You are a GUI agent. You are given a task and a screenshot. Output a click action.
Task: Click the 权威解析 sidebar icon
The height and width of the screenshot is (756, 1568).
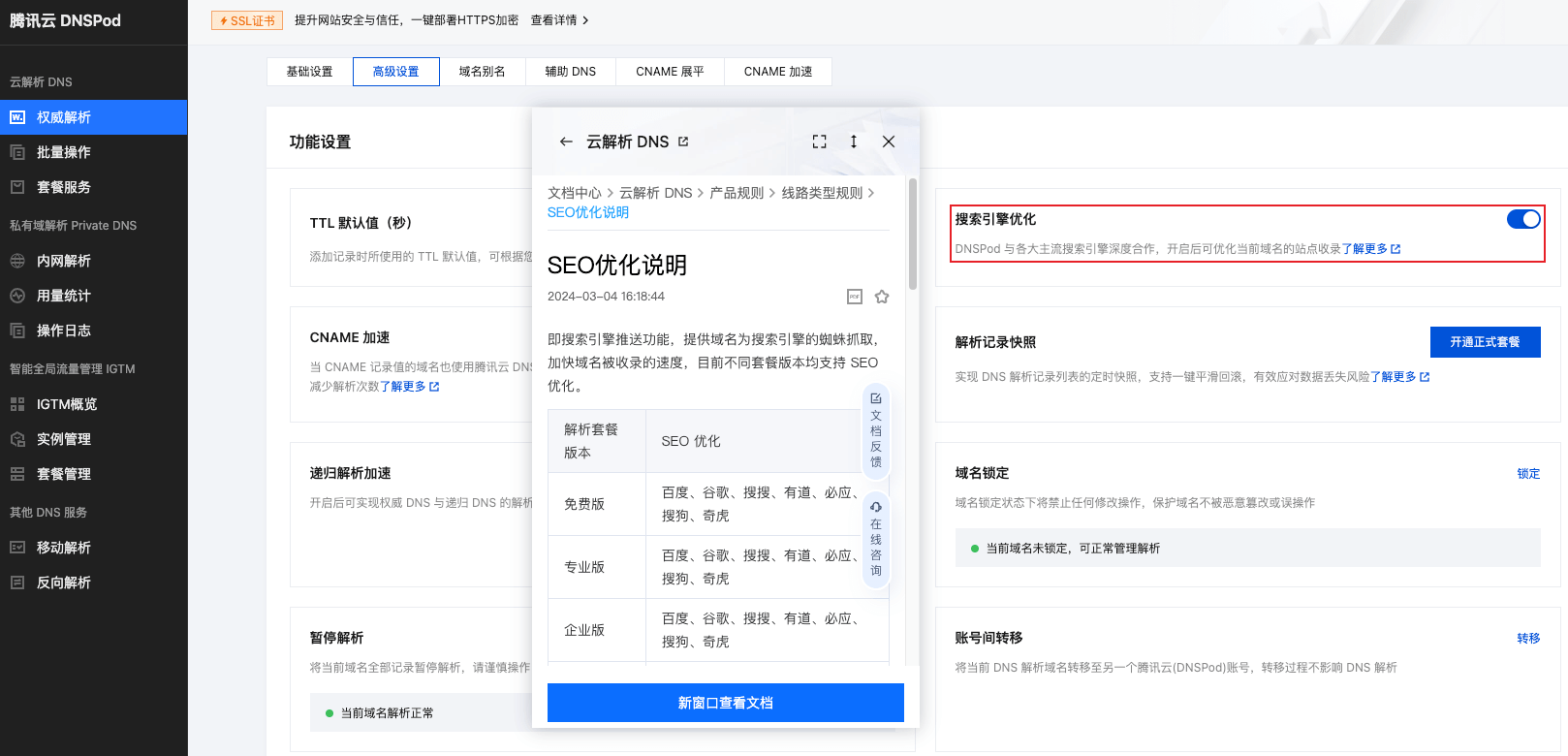coord(17,117)
